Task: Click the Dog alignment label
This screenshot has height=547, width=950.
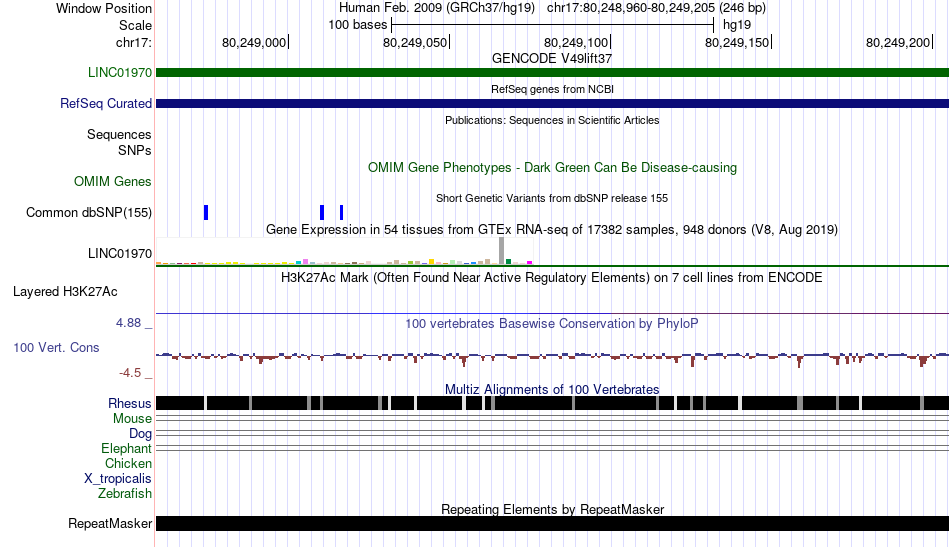Action: [x=141, y=434]
